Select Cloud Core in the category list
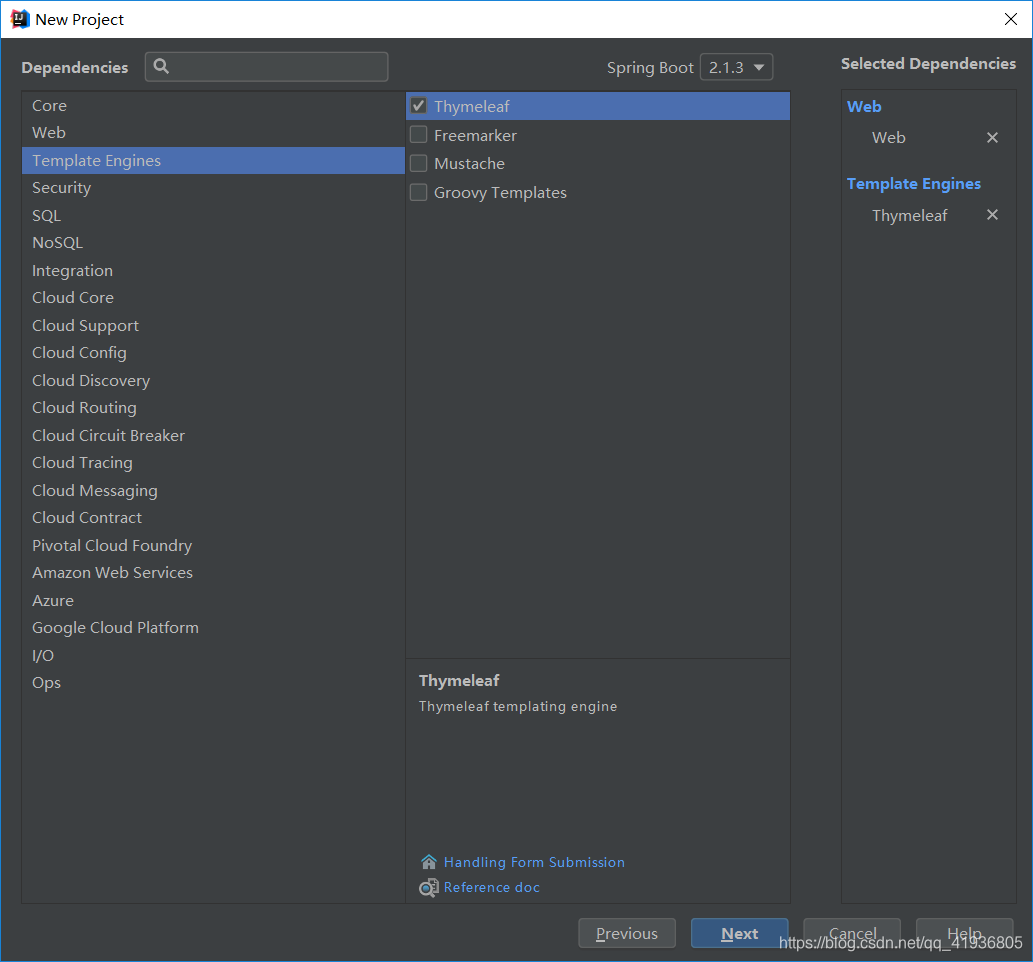Screen dimensions: 1033x962 click(x=213, y=298)
